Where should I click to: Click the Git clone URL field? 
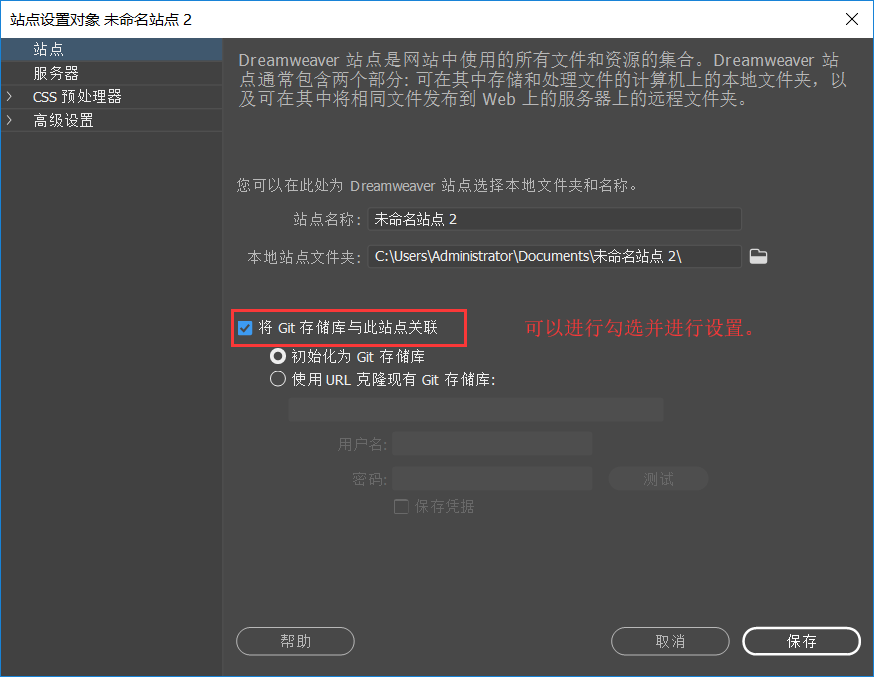[x=475, y=410]
